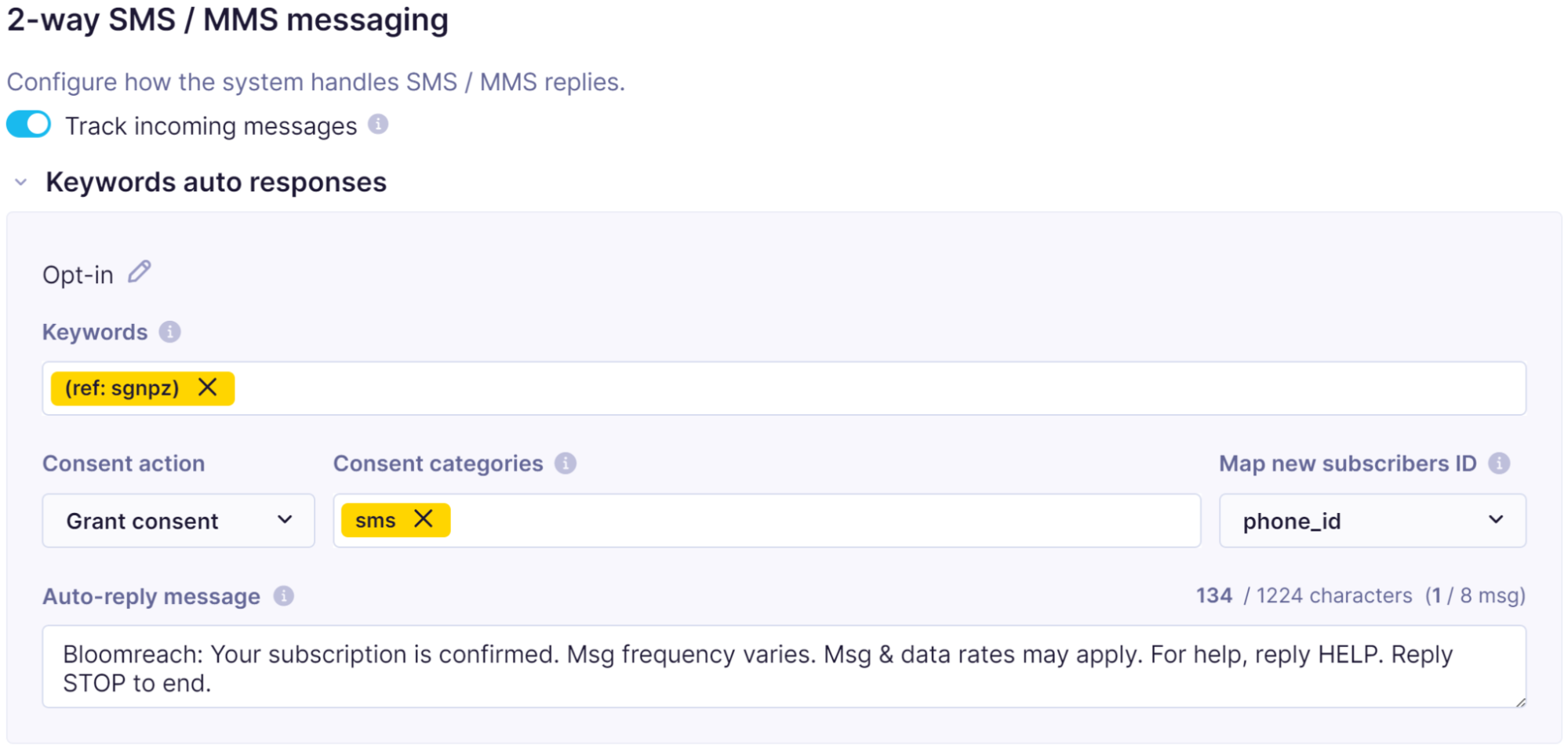
Task: Click the Consent categories info icon
Action: click(566, 464)
